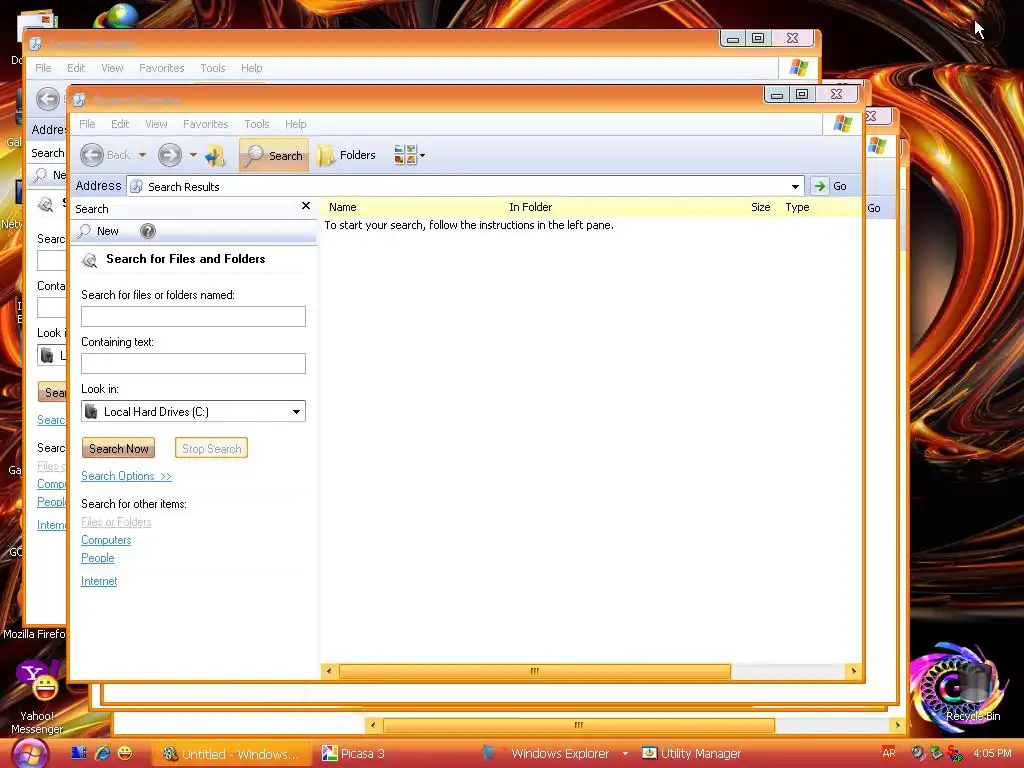Click the Containing text field
Screen dimensions: 1024x768
(x=193, y=364)
